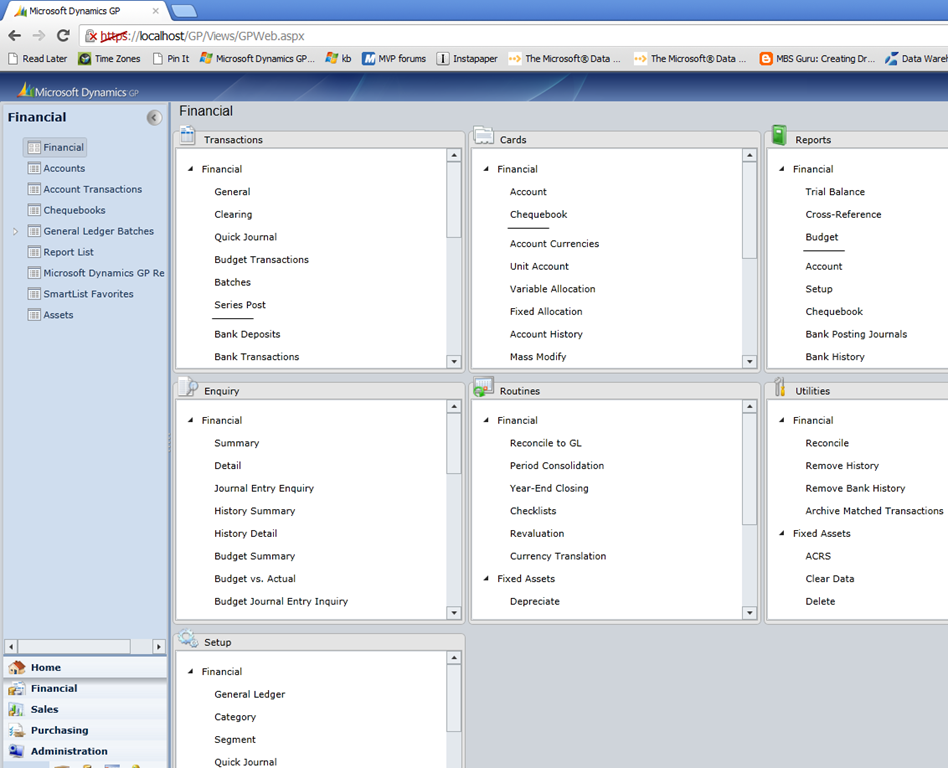The height and width of the screenshot is (768, 948).
Task: Click the Routines section icon
Action: (484, 387)
